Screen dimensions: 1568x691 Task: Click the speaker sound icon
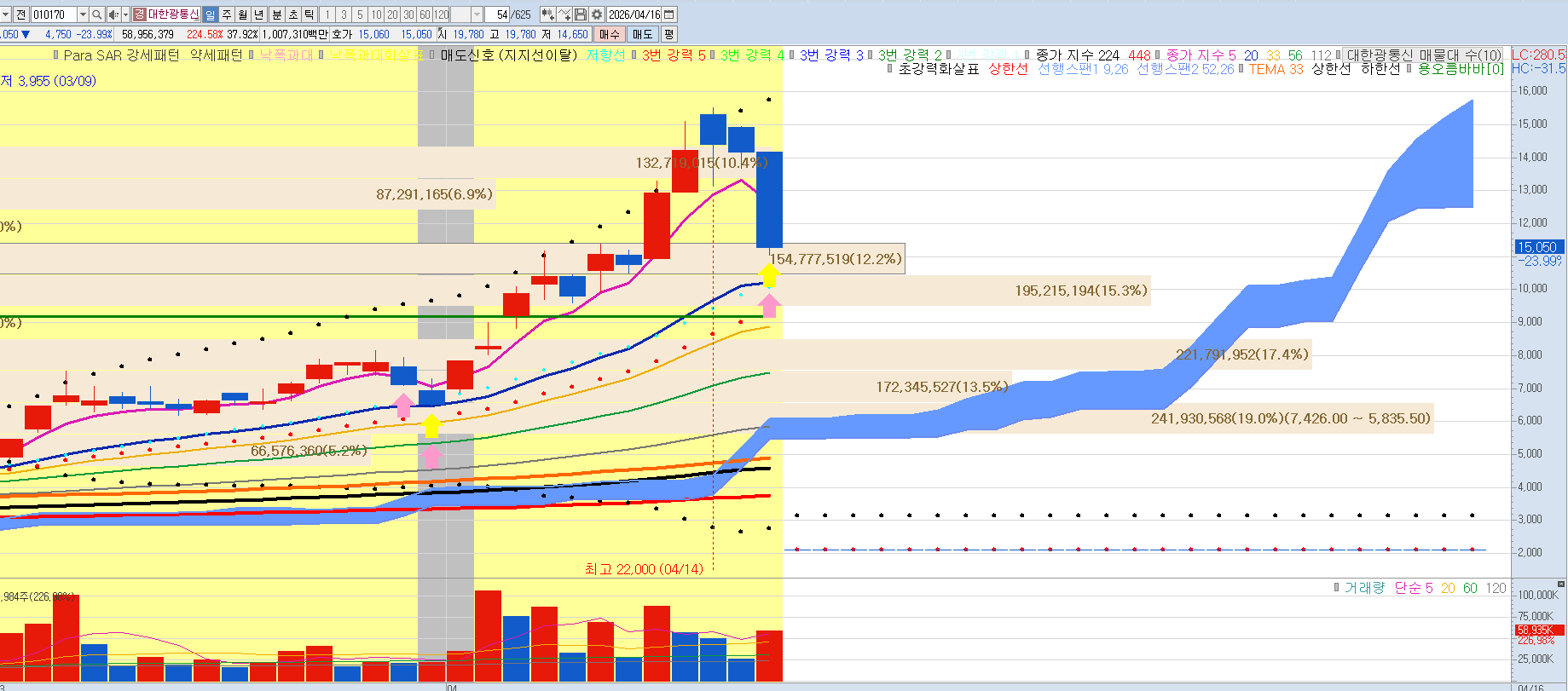tap(113, 14)
